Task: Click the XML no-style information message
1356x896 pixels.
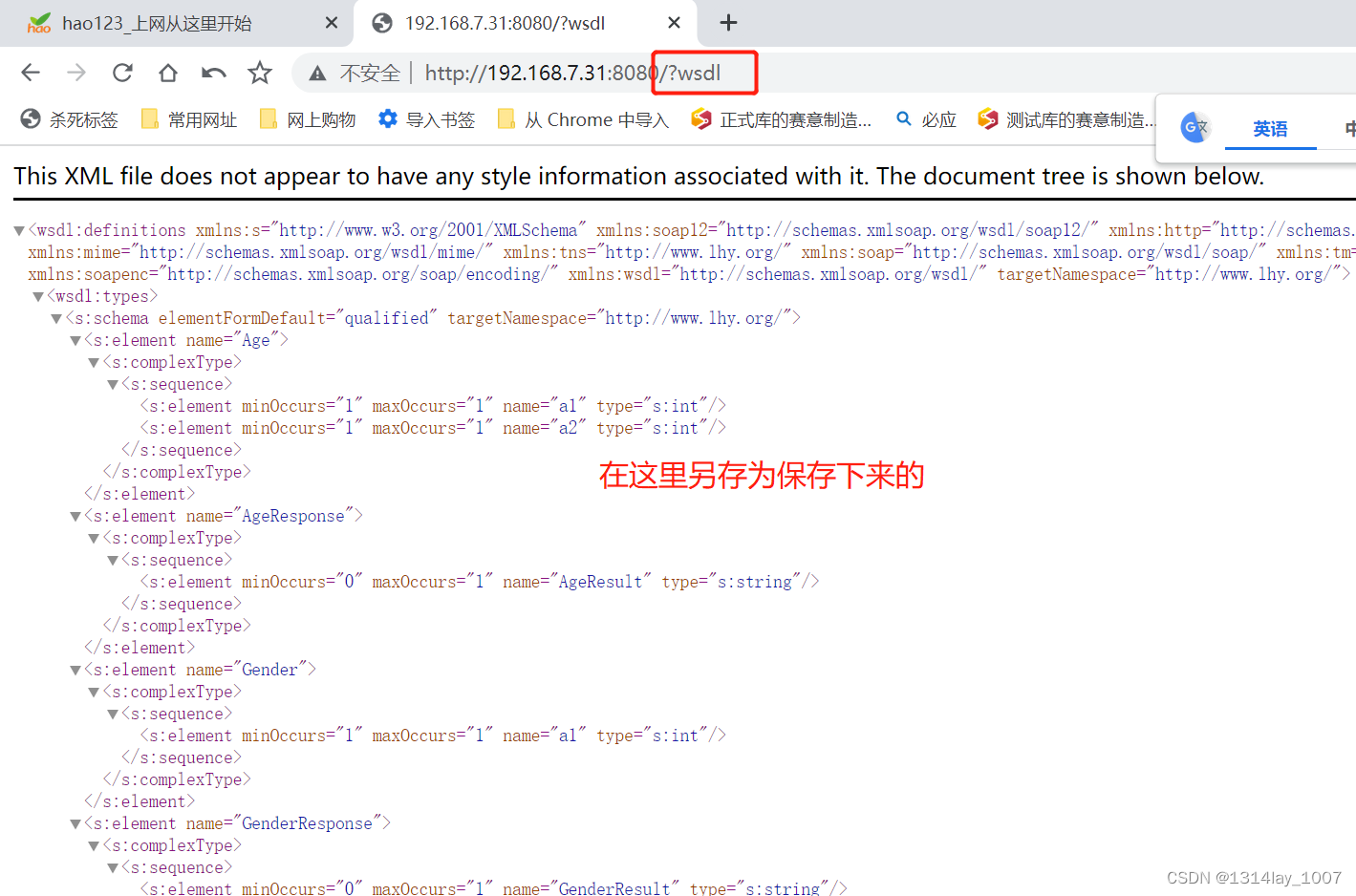Action: (638, 177)
